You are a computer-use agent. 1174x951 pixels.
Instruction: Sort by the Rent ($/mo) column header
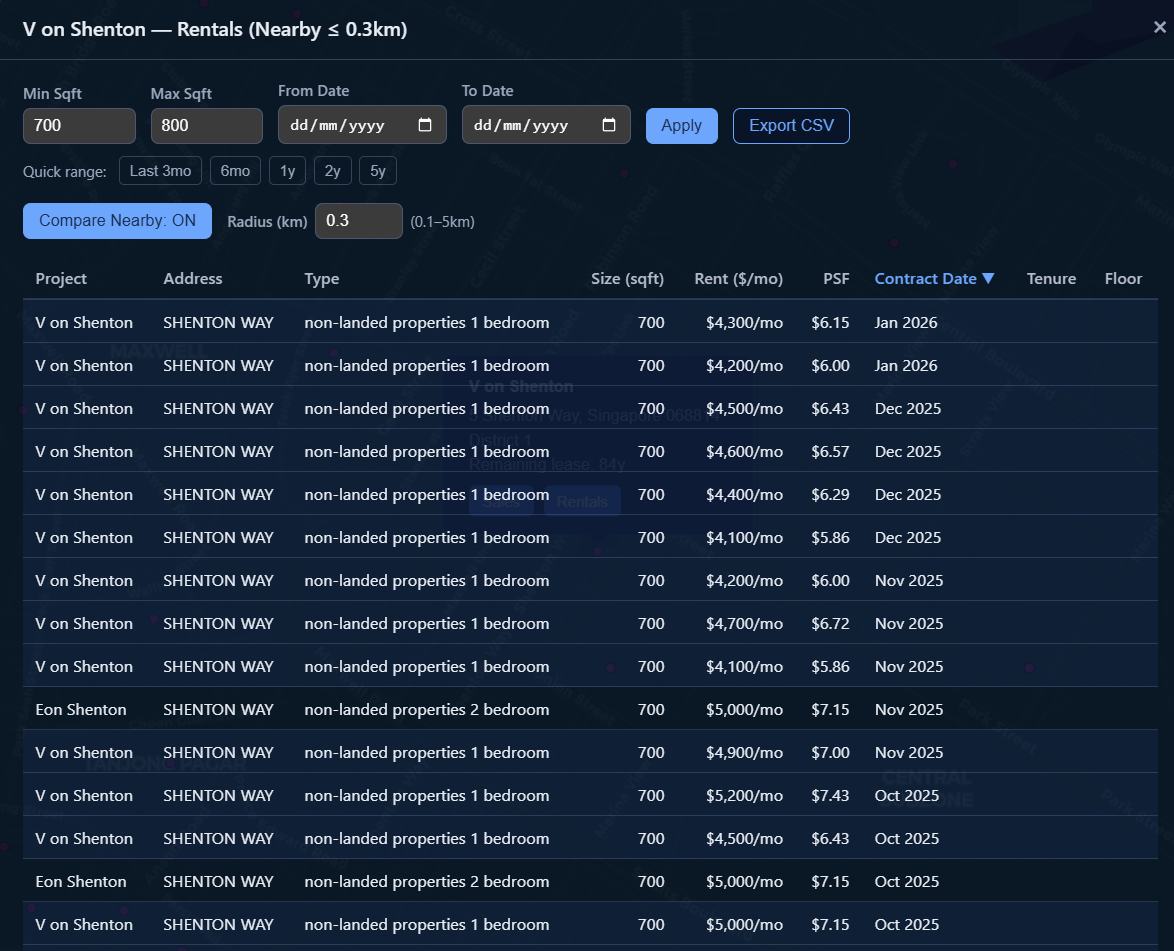pyautogui.click(x=738, y=279)
